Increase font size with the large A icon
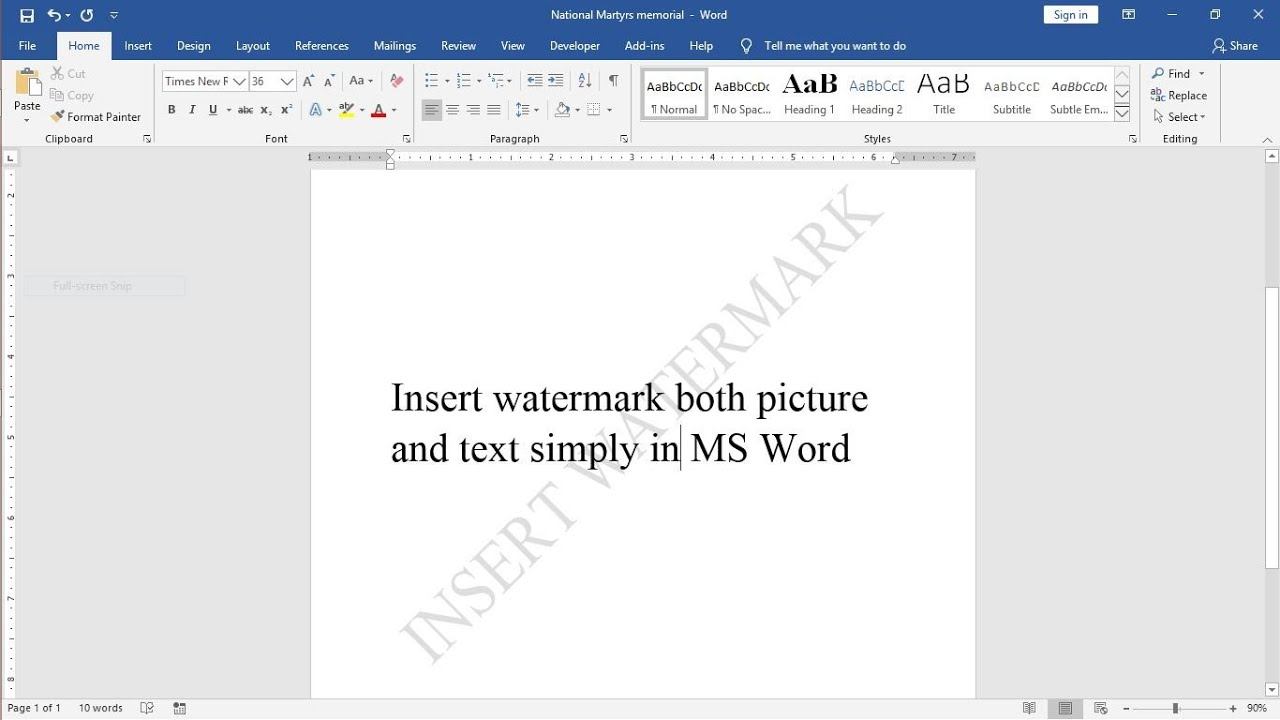Viewport: 1280px width, 720px height. [308, 81]
